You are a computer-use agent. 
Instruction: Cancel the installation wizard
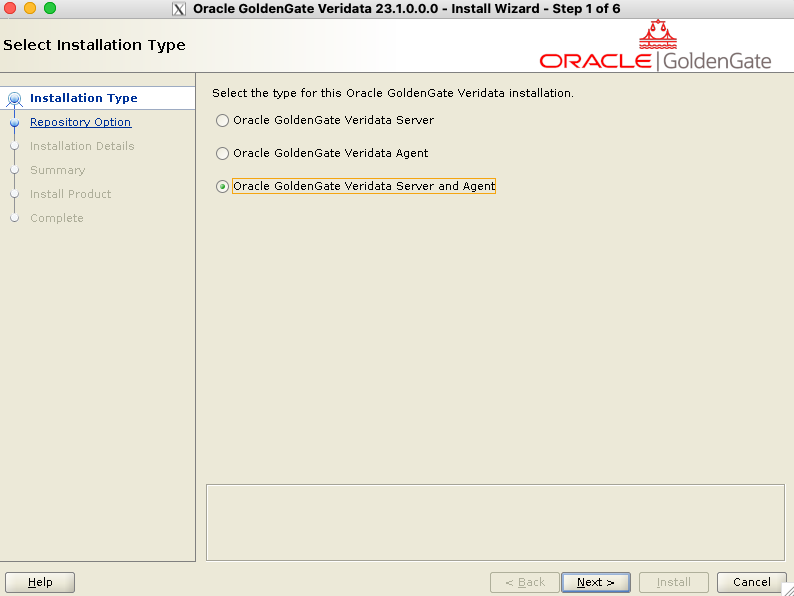tap(751, 582)
